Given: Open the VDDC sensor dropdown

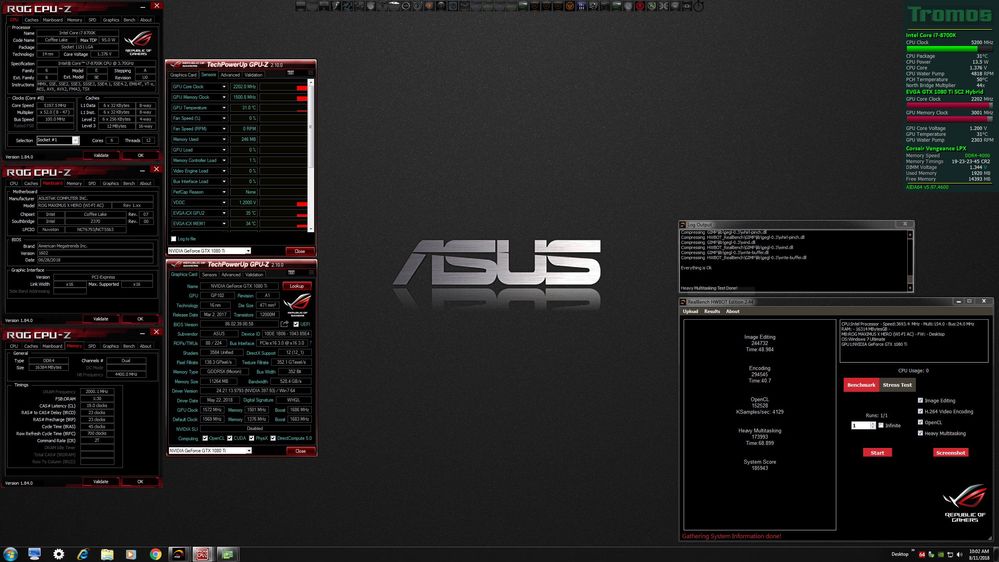Looking at the screenshot, I should pos(224,203).
